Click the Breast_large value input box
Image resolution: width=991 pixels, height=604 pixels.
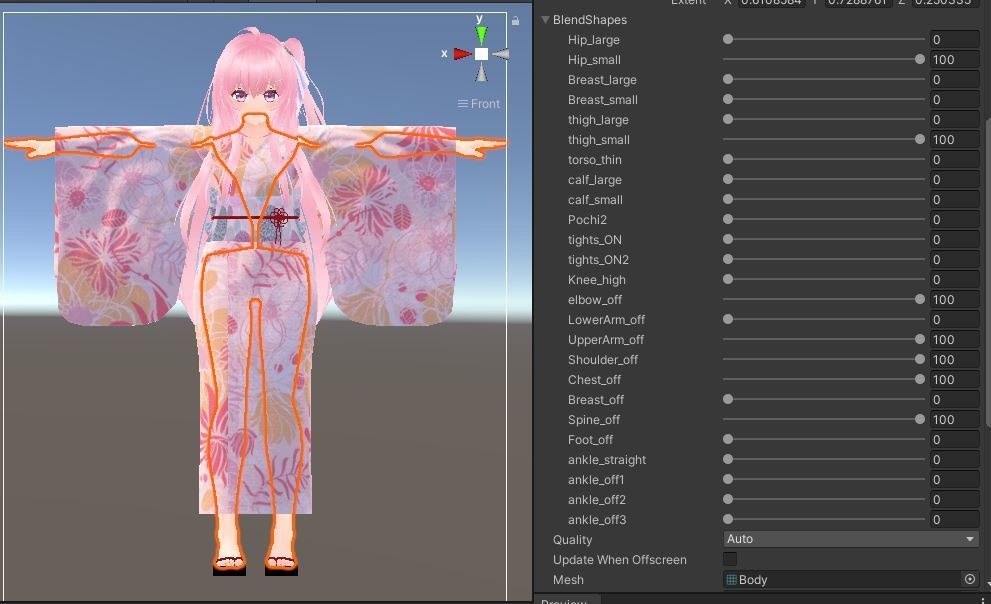point(953,79)
